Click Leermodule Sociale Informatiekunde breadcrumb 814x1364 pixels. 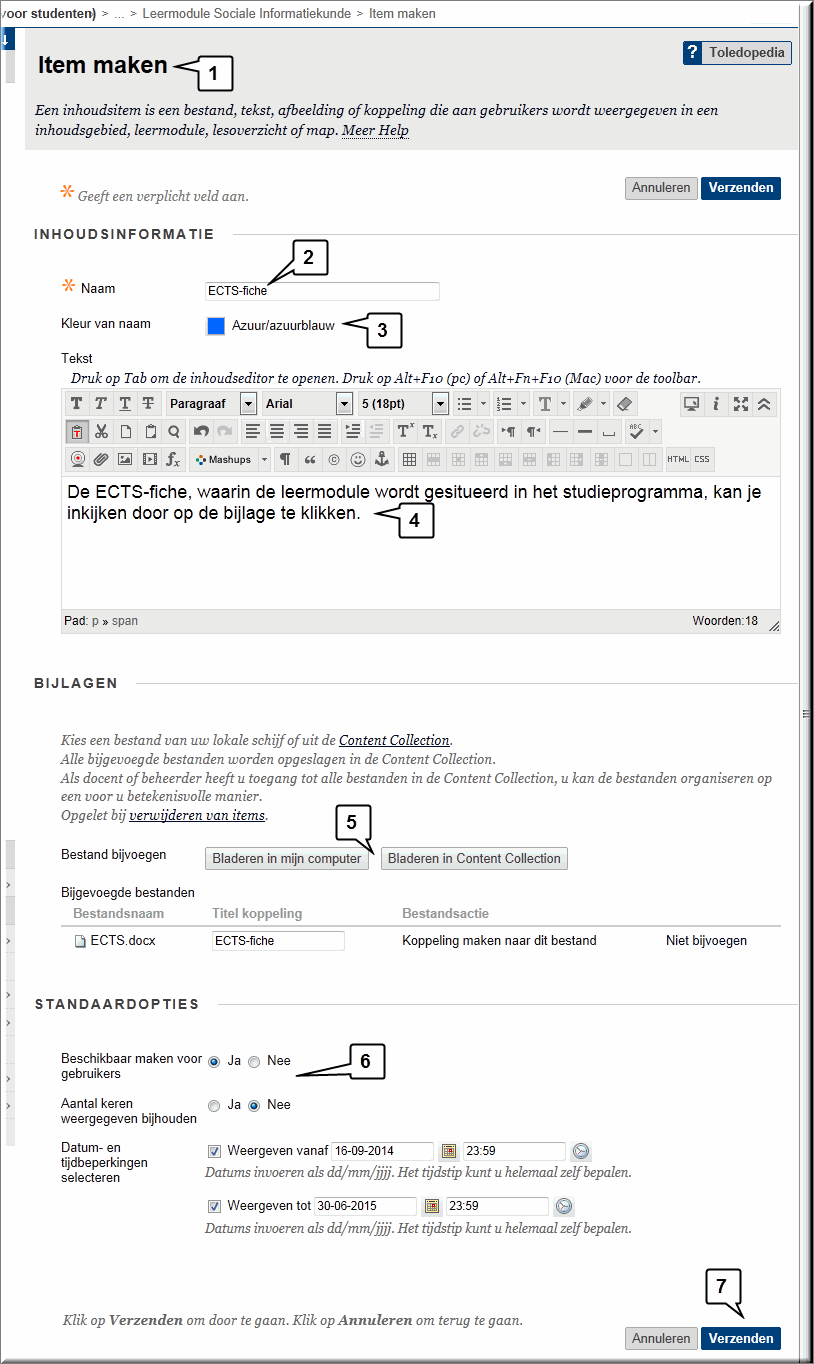point(245,14)
